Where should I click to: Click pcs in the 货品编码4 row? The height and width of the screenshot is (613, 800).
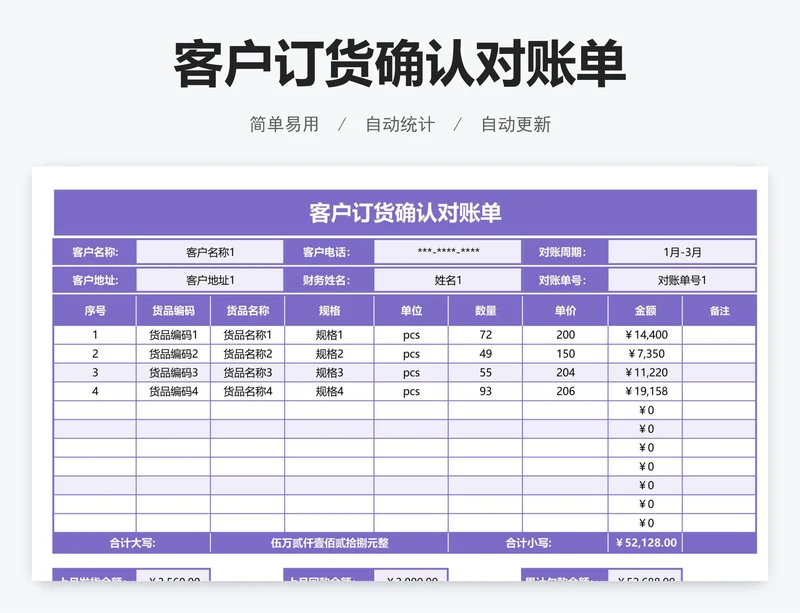(x=411, y=391)
